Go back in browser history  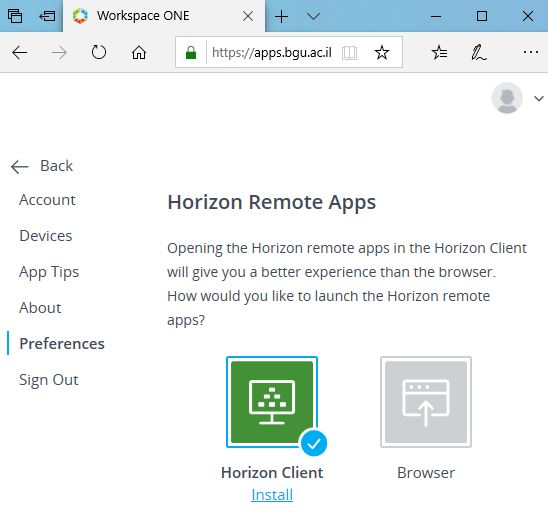(20, 53)
